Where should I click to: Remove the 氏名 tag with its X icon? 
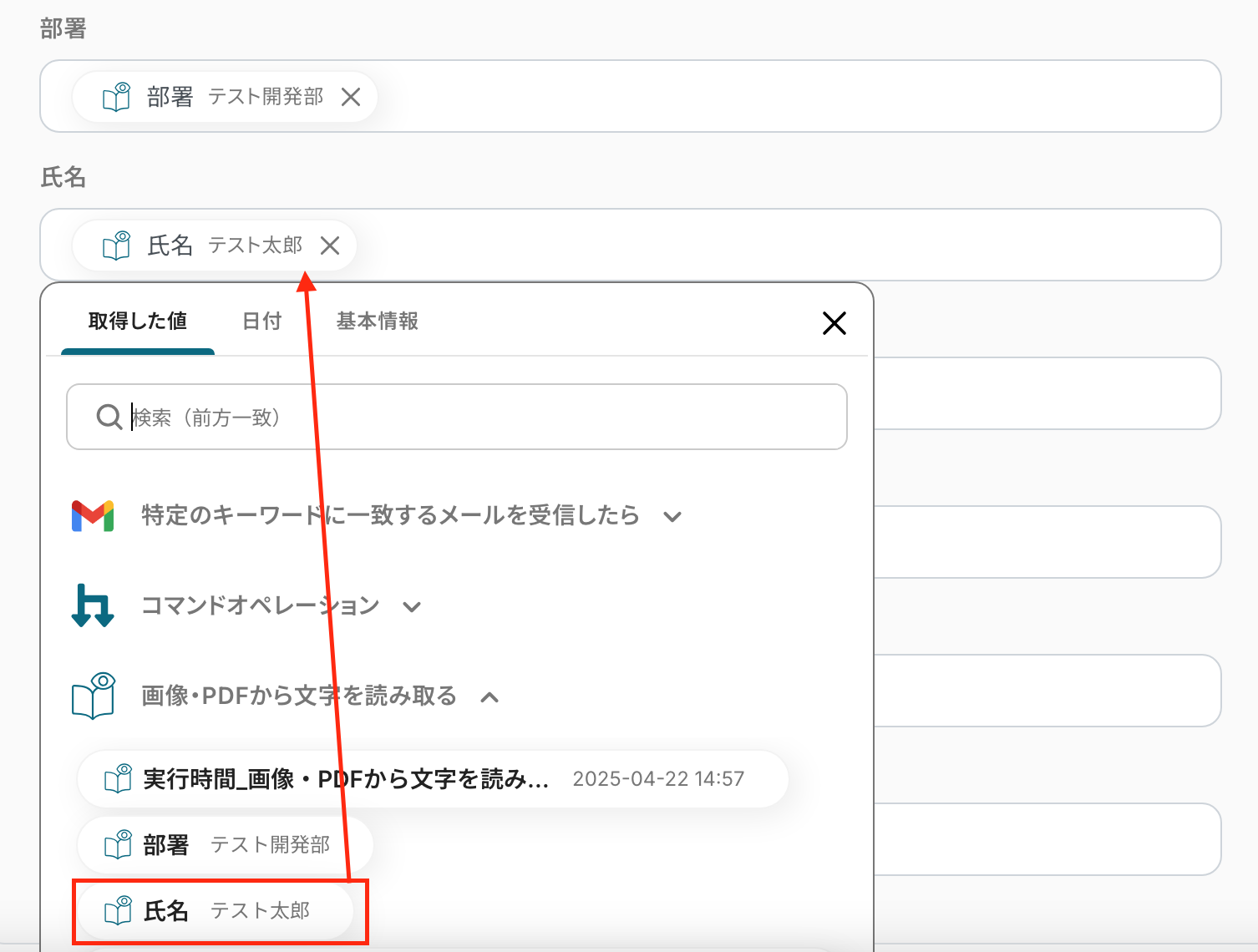coord(330,246)
